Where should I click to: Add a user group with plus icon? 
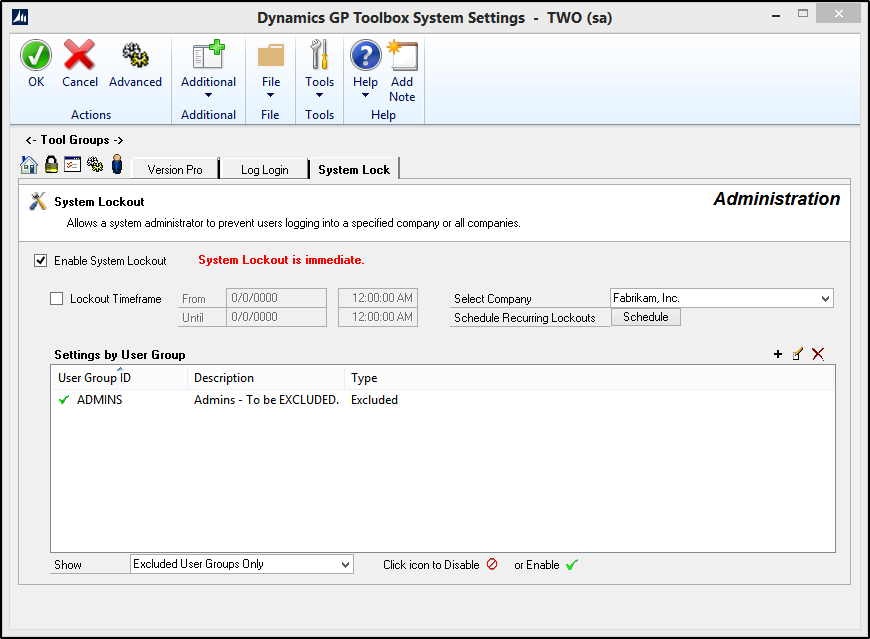click(x=778, y=354)
